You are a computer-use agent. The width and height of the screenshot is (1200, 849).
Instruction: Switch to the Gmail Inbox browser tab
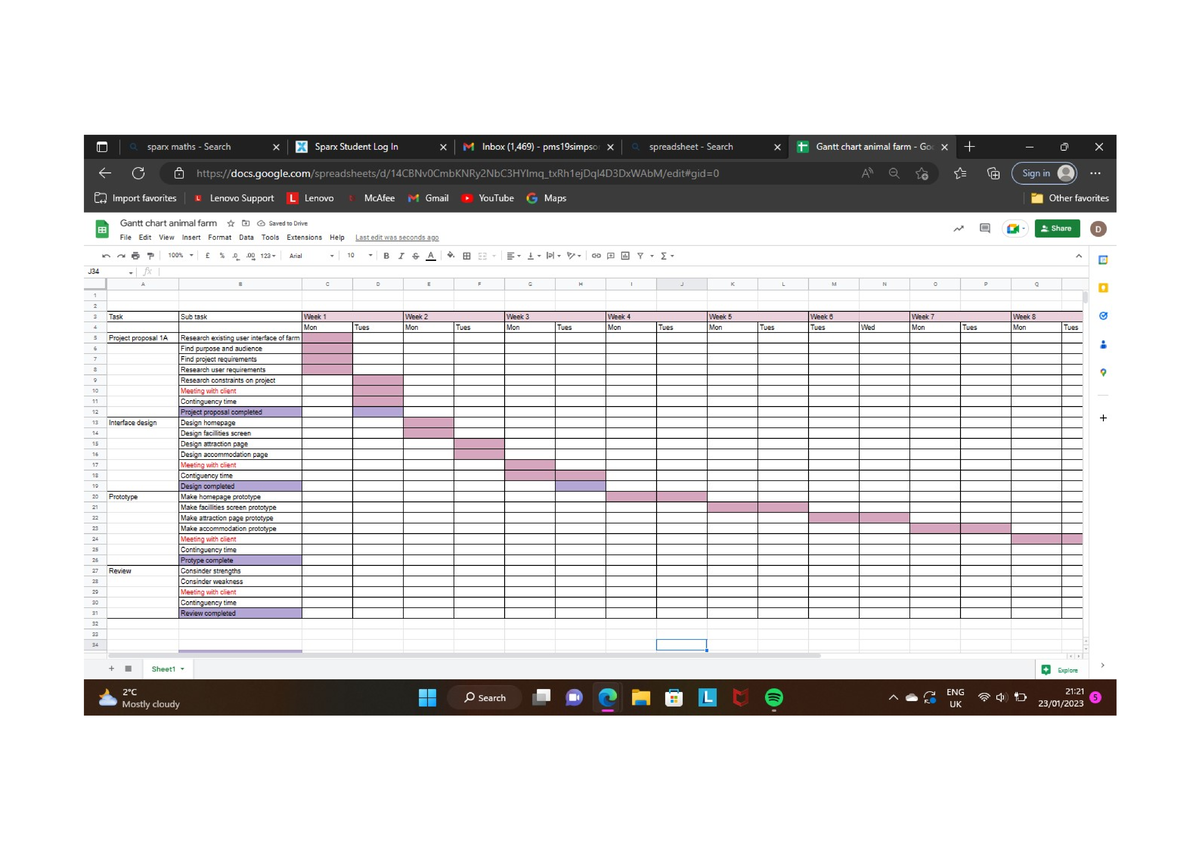point(540,146)
